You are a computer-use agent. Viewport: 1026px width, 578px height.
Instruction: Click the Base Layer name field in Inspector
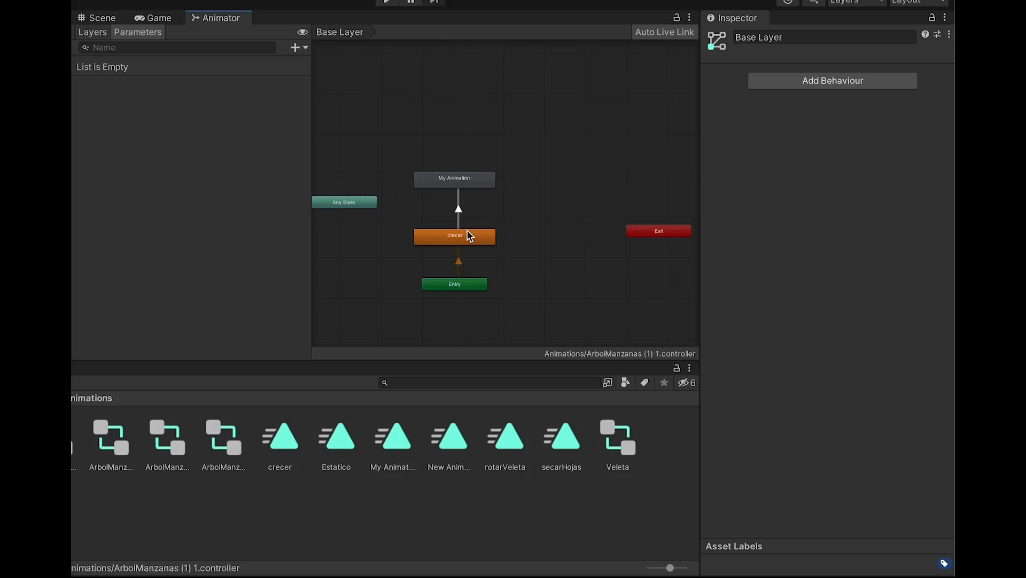pyautogui.click(x=824, y=37)
